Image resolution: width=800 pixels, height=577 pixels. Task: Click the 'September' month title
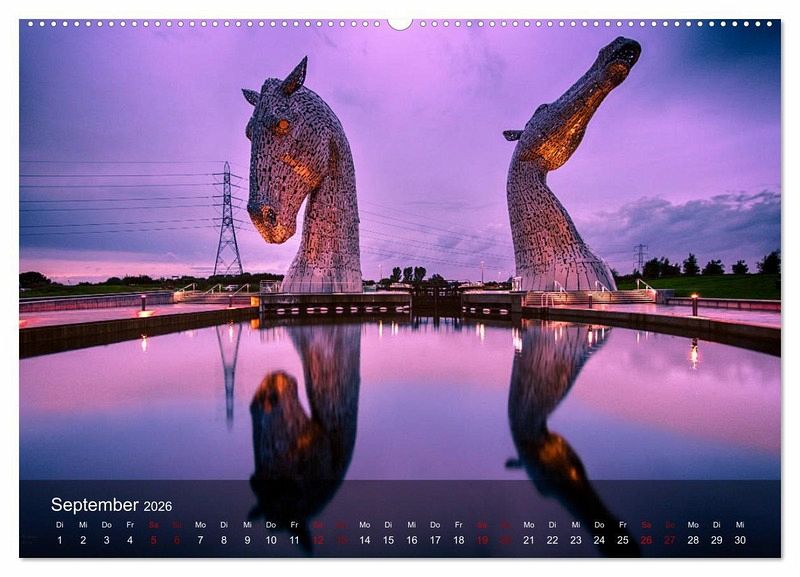click(x=94, y=505)
